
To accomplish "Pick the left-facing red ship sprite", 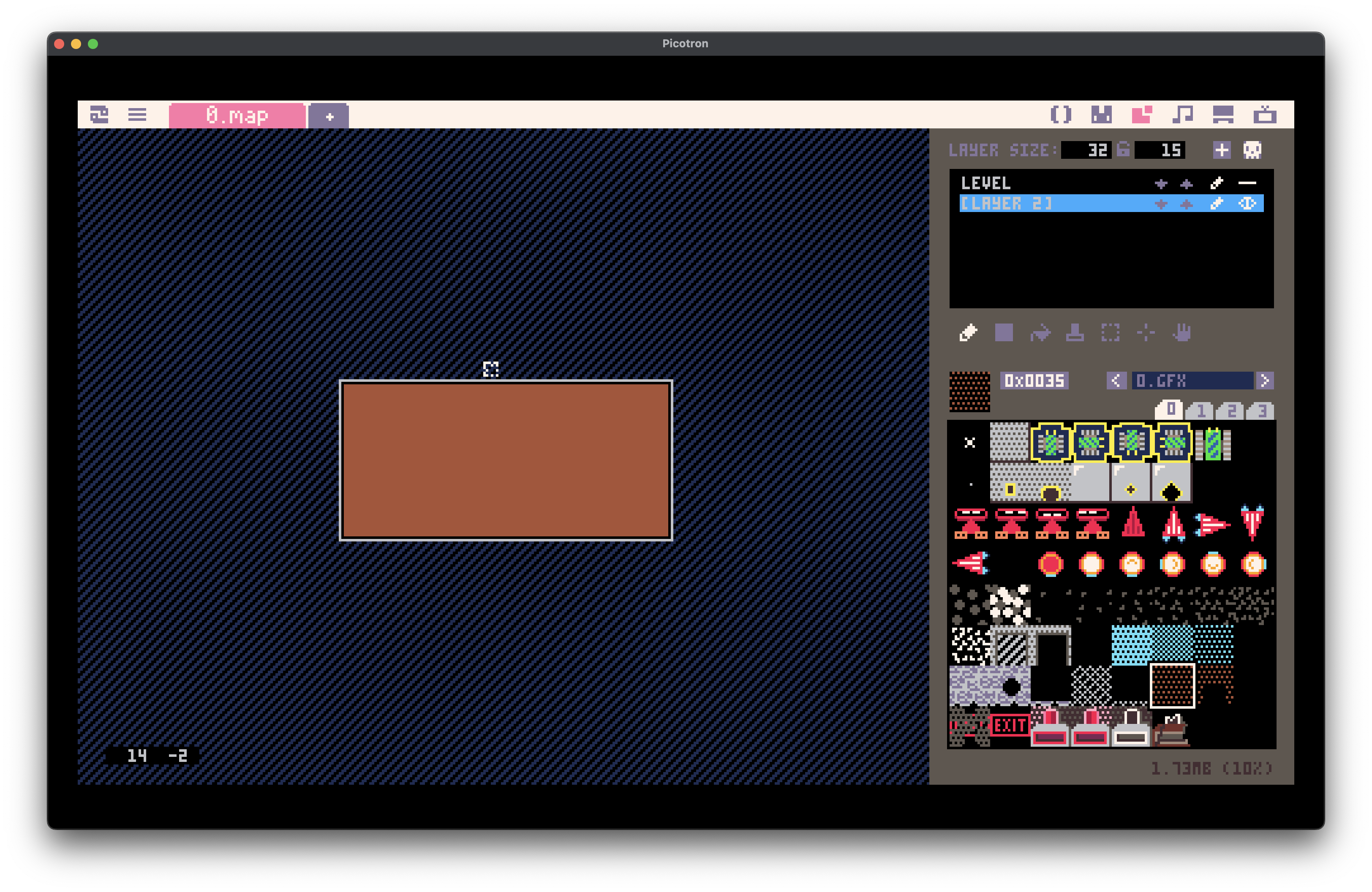I will coord(971,563).
